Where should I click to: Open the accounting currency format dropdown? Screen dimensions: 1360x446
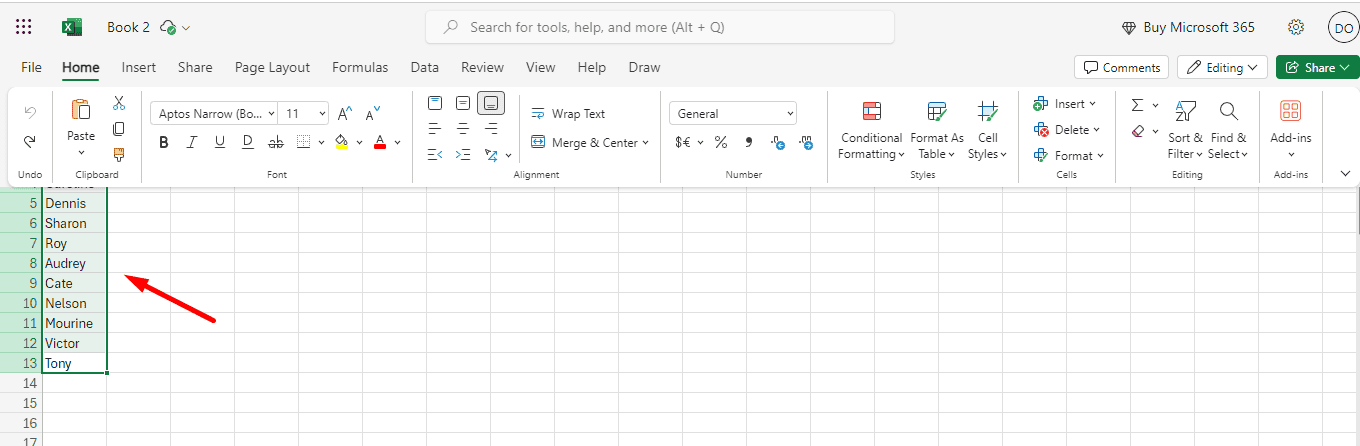[700, 143]
